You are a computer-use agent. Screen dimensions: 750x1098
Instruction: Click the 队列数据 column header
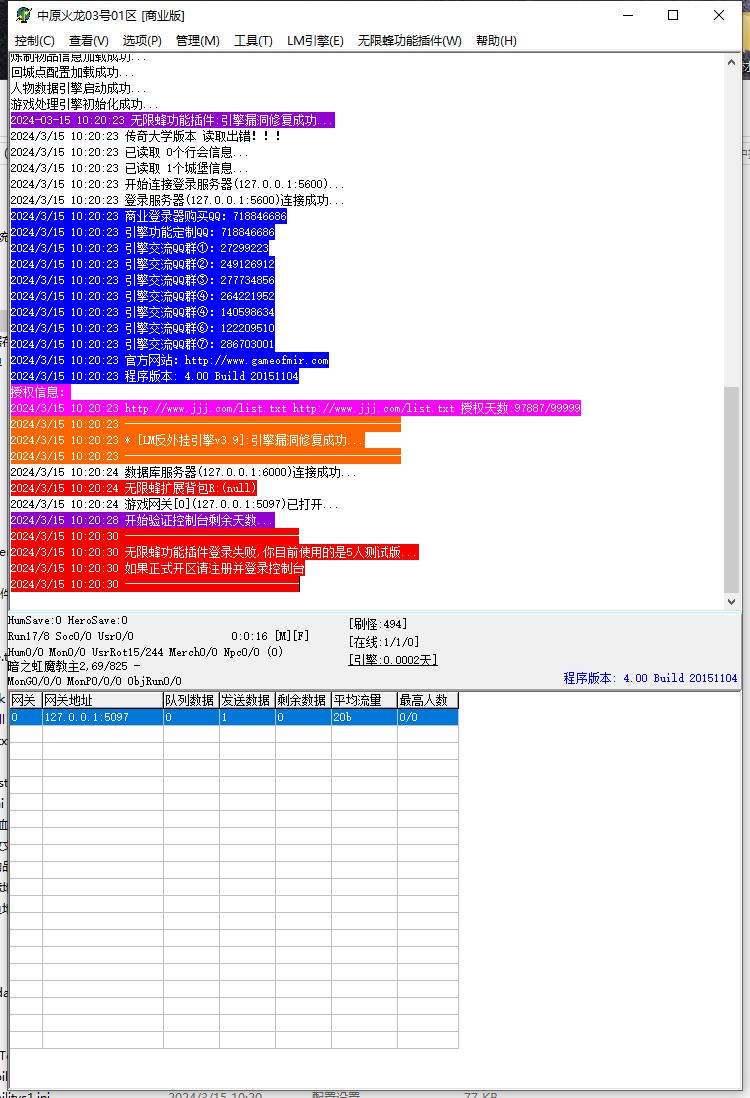[x=190, y=700]
